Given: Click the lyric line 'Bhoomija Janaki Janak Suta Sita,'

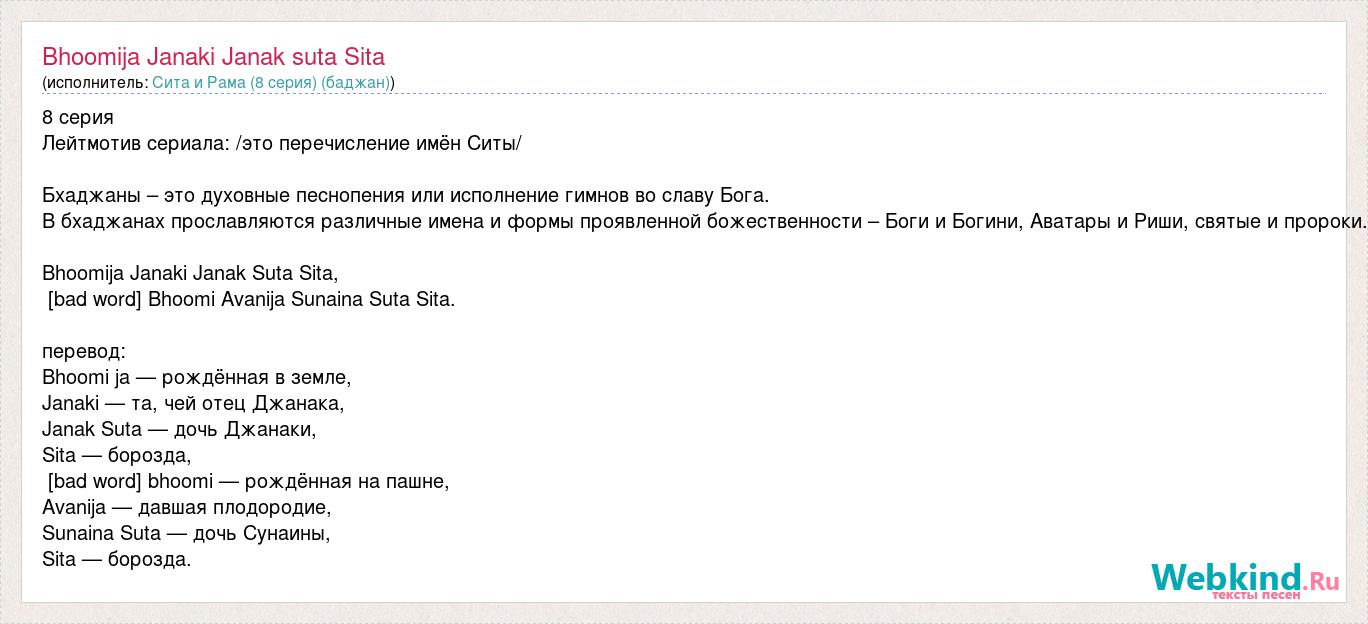Looking at the screenshot, I should coord(190,273).
